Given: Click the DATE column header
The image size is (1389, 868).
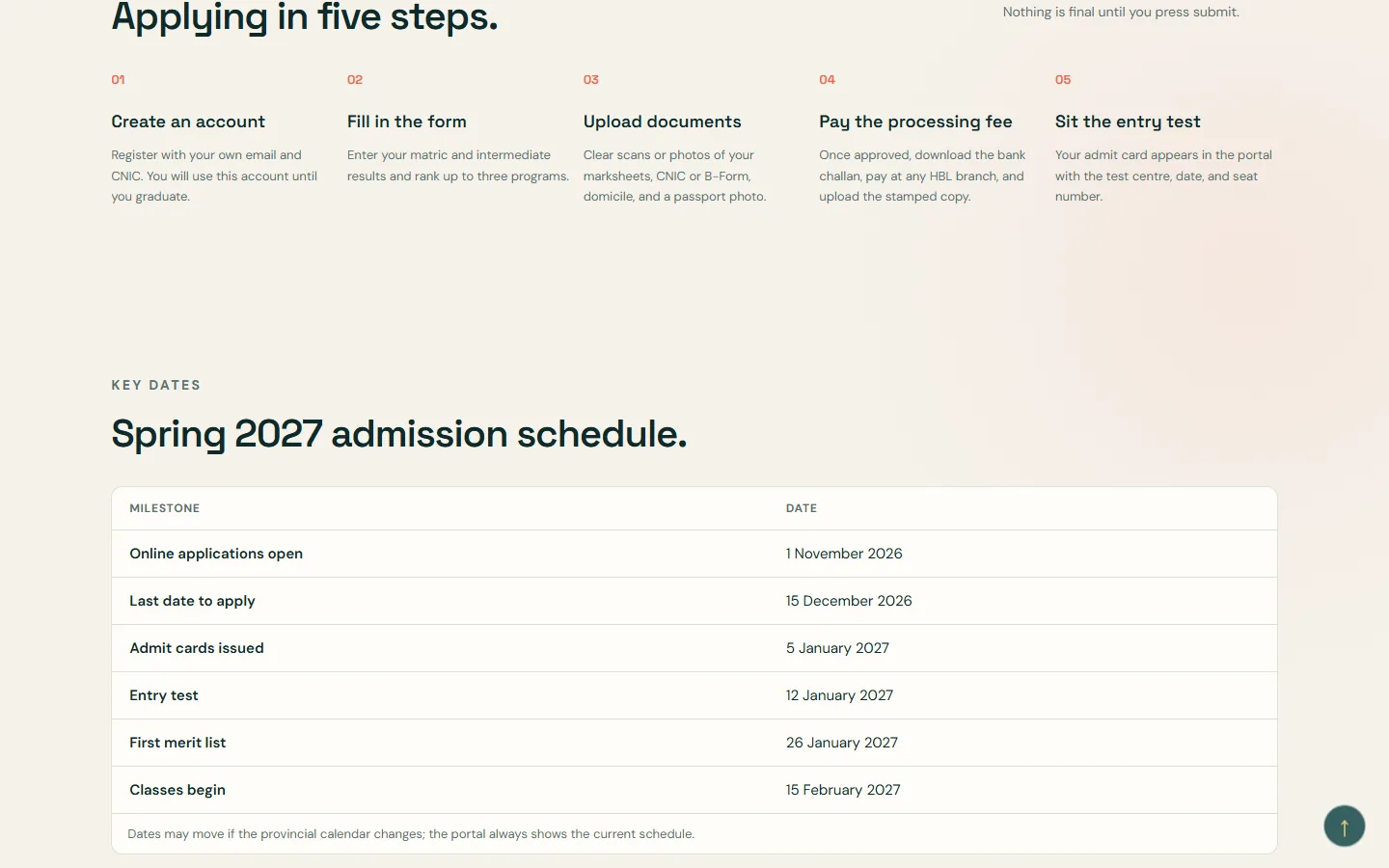Looking at the screenshot, I should 802,508.
